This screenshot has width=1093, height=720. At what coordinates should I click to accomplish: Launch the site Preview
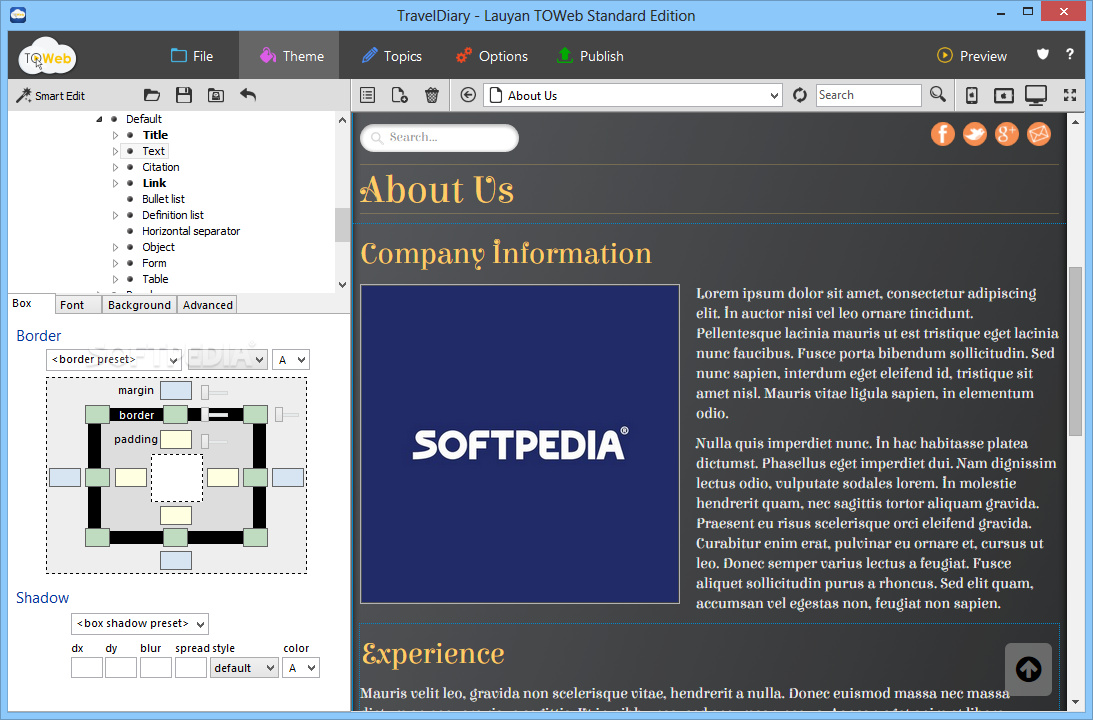pyautogui.click(x=972, y=56)
